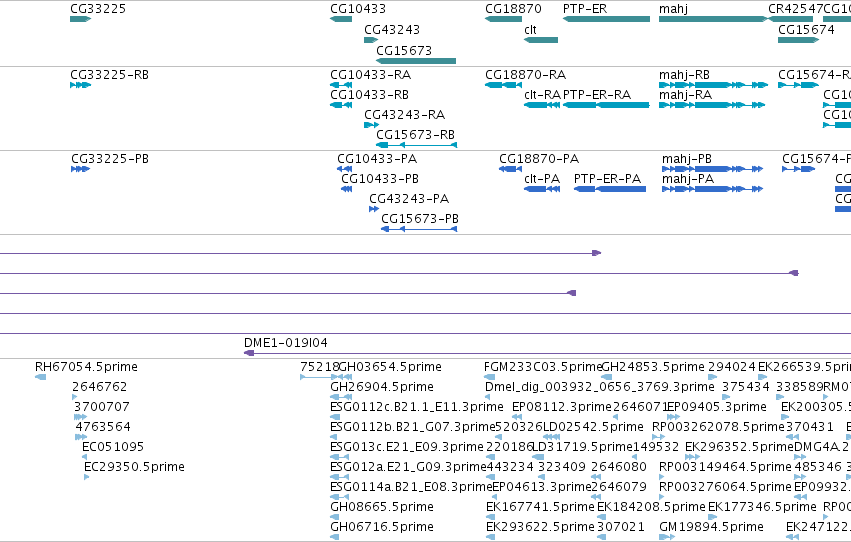
Task: Select transcript CG10433-RB
Action: tap(370, 94)
